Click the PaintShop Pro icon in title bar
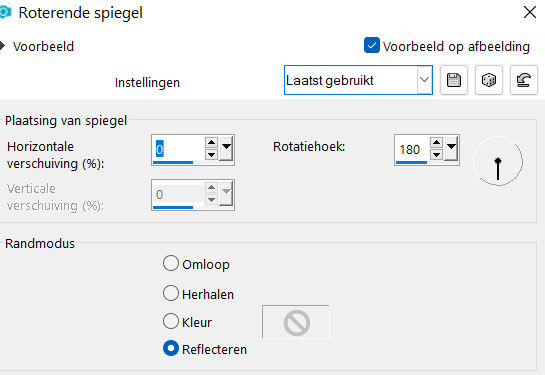Image resolution: width=545 pixels, height=375 pixels. point(5,13)
